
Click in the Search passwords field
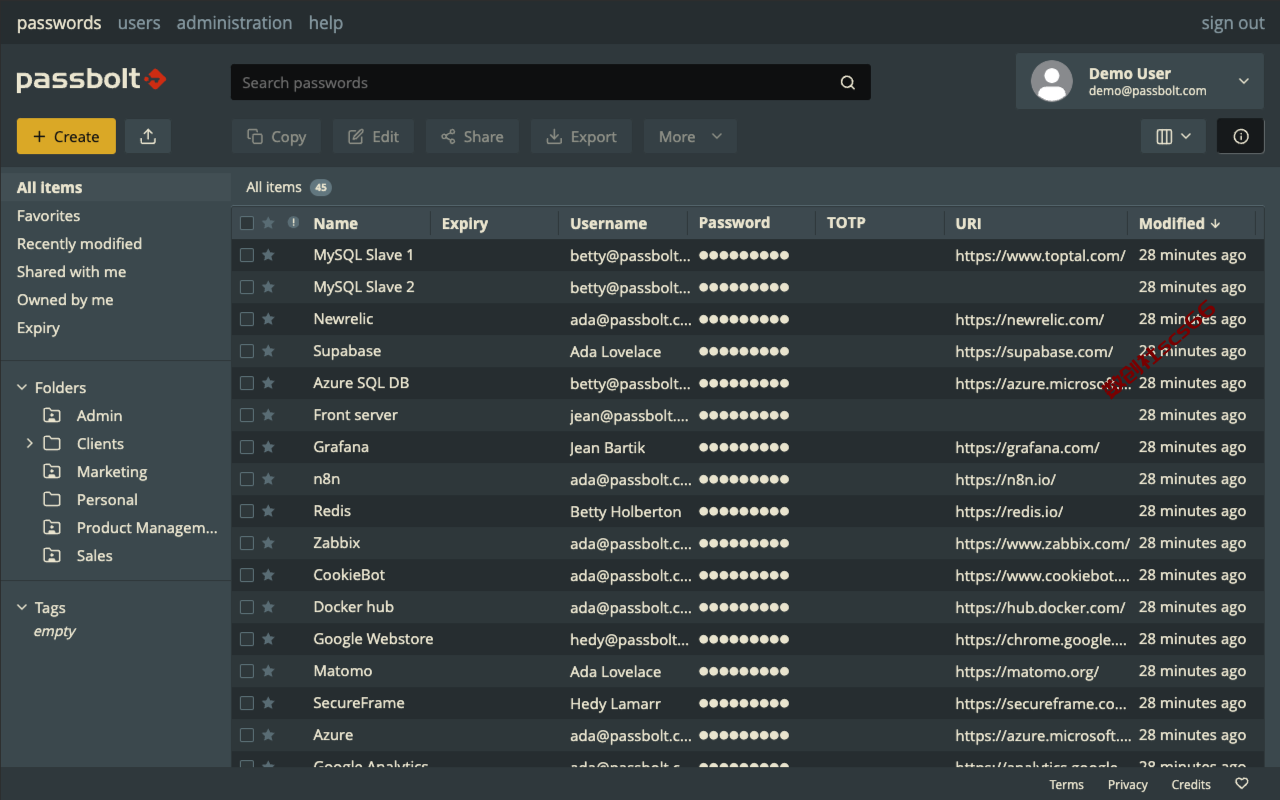551,82
